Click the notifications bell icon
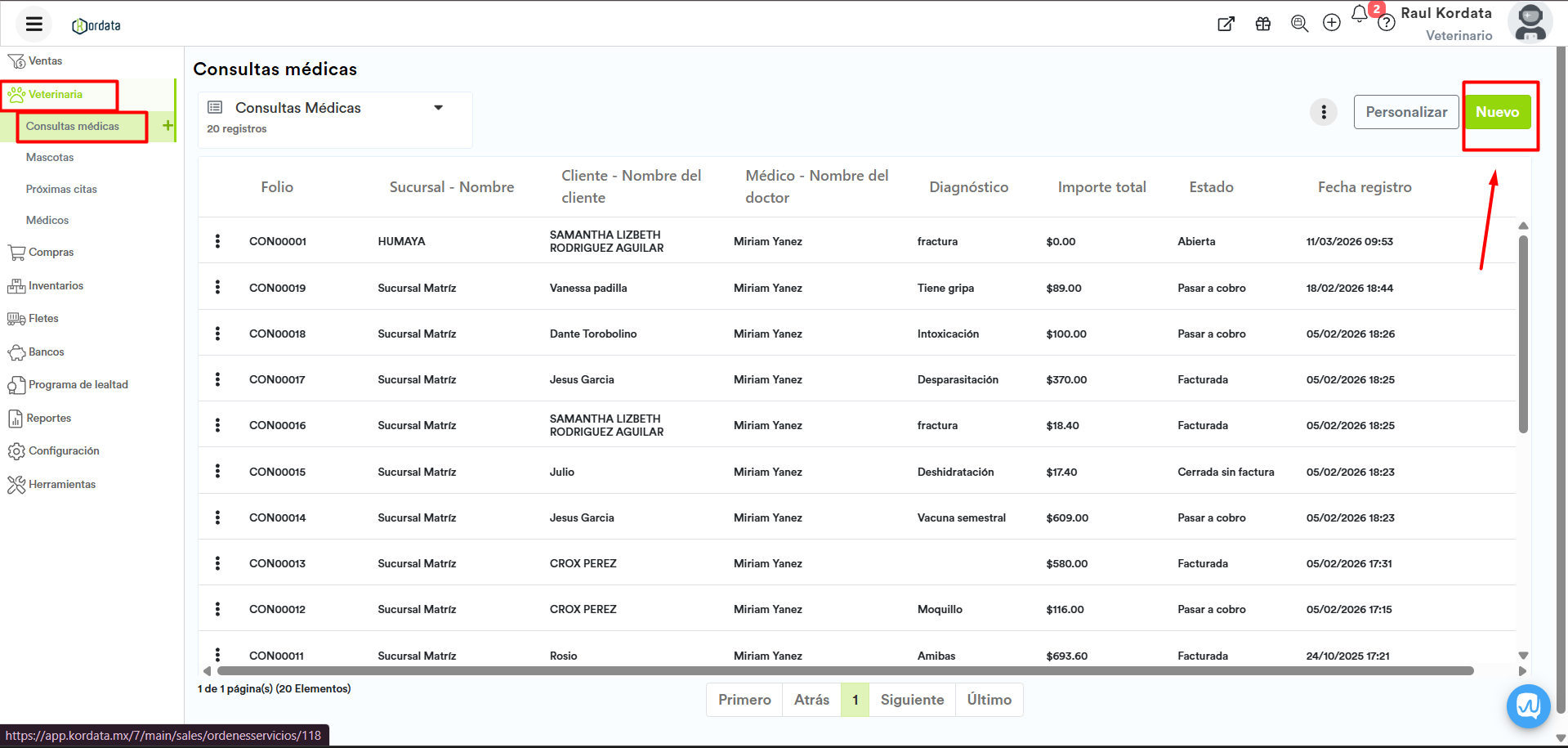Screen dimensions: 1568x748 (x=1359, y=15)
